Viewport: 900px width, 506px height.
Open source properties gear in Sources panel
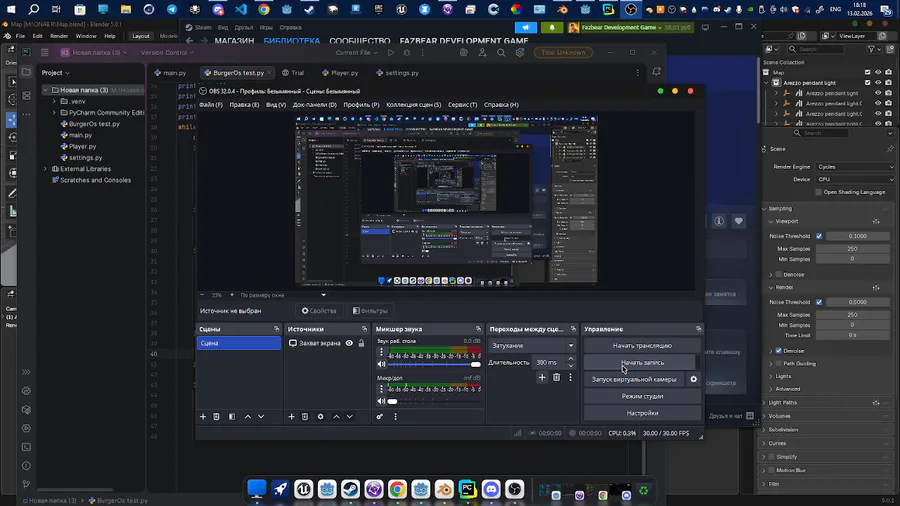click(320, 417)
